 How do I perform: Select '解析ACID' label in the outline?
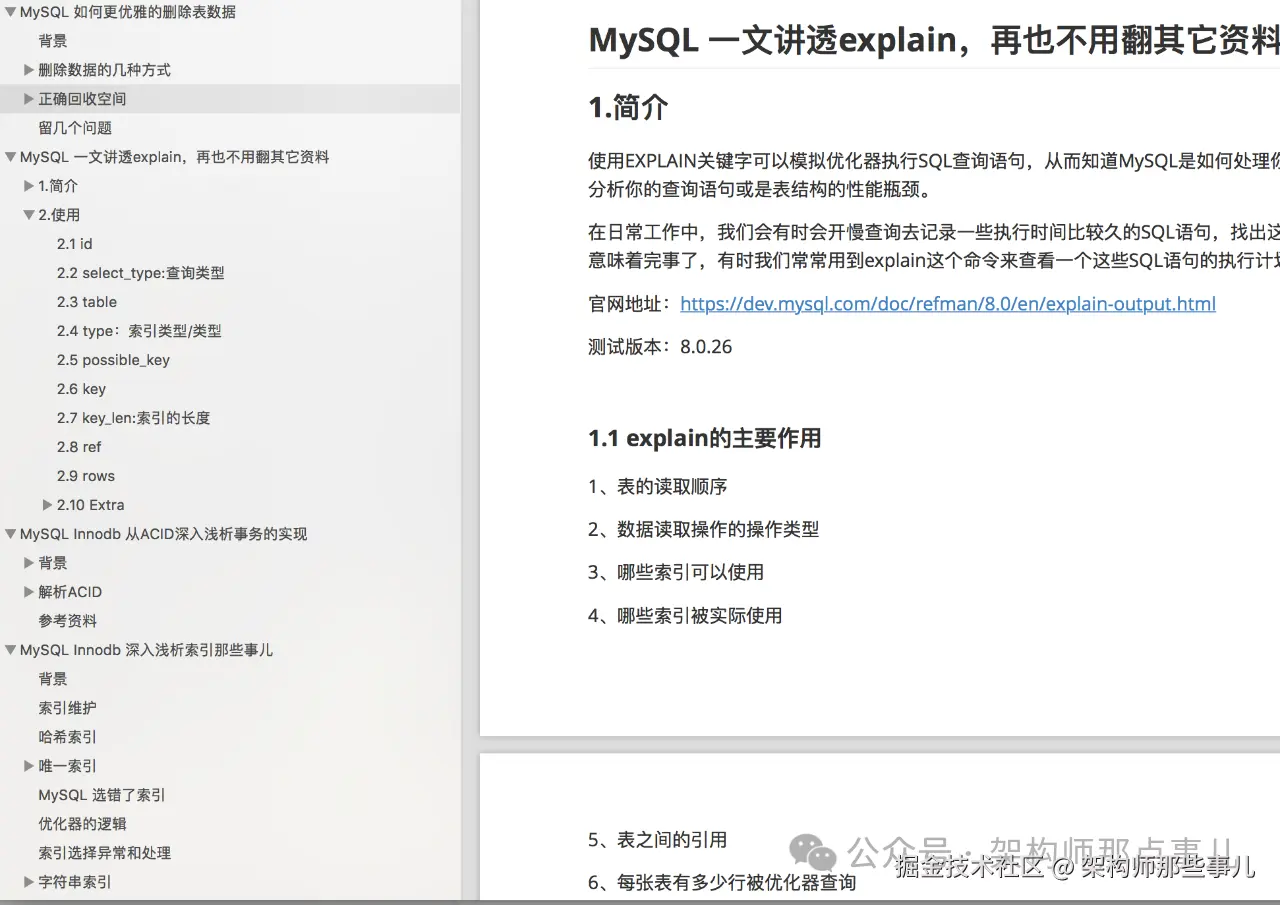[x=70, y=592]
